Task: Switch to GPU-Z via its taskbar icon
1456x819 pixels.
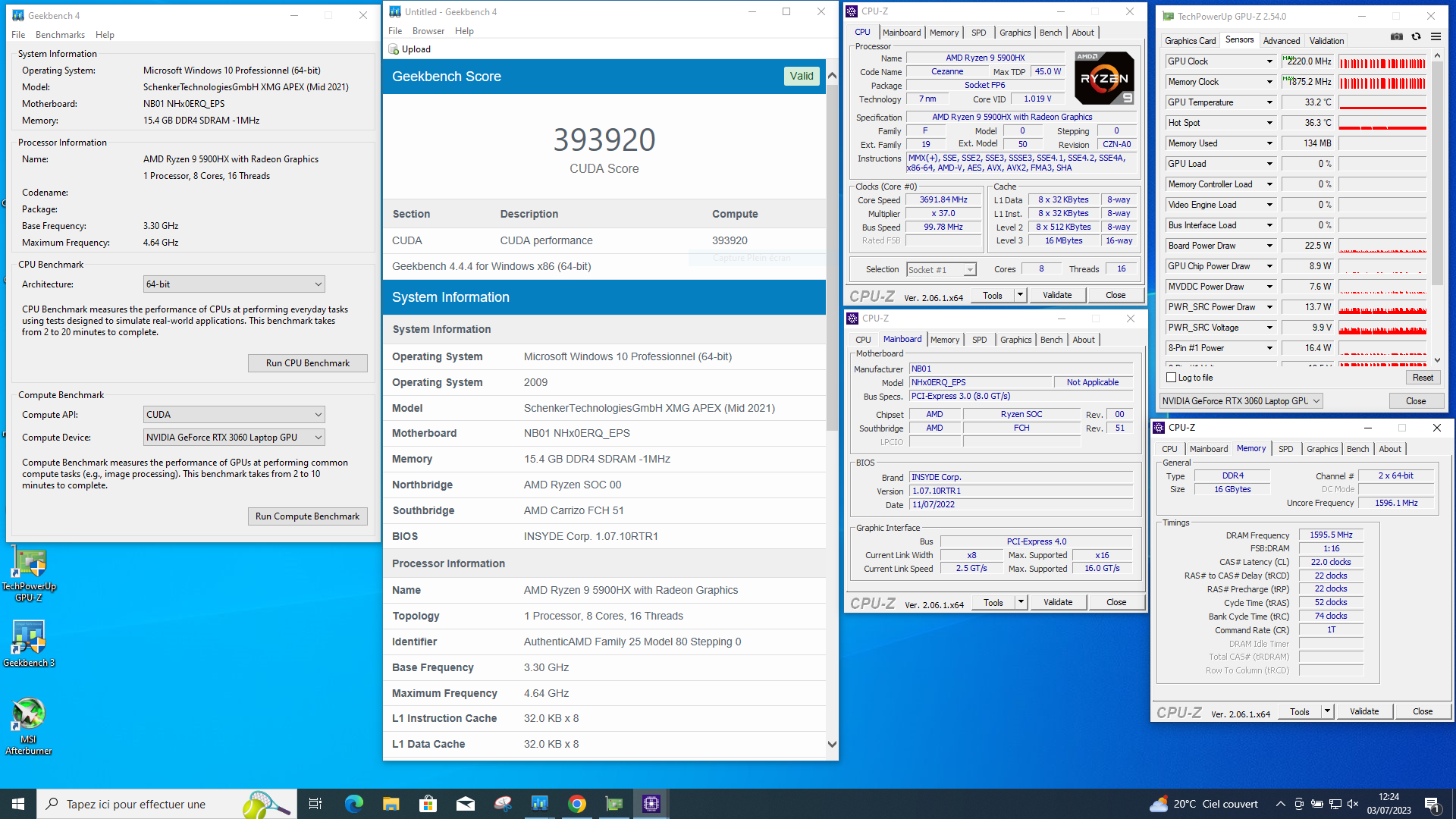Action: click(x=614, y=804)
